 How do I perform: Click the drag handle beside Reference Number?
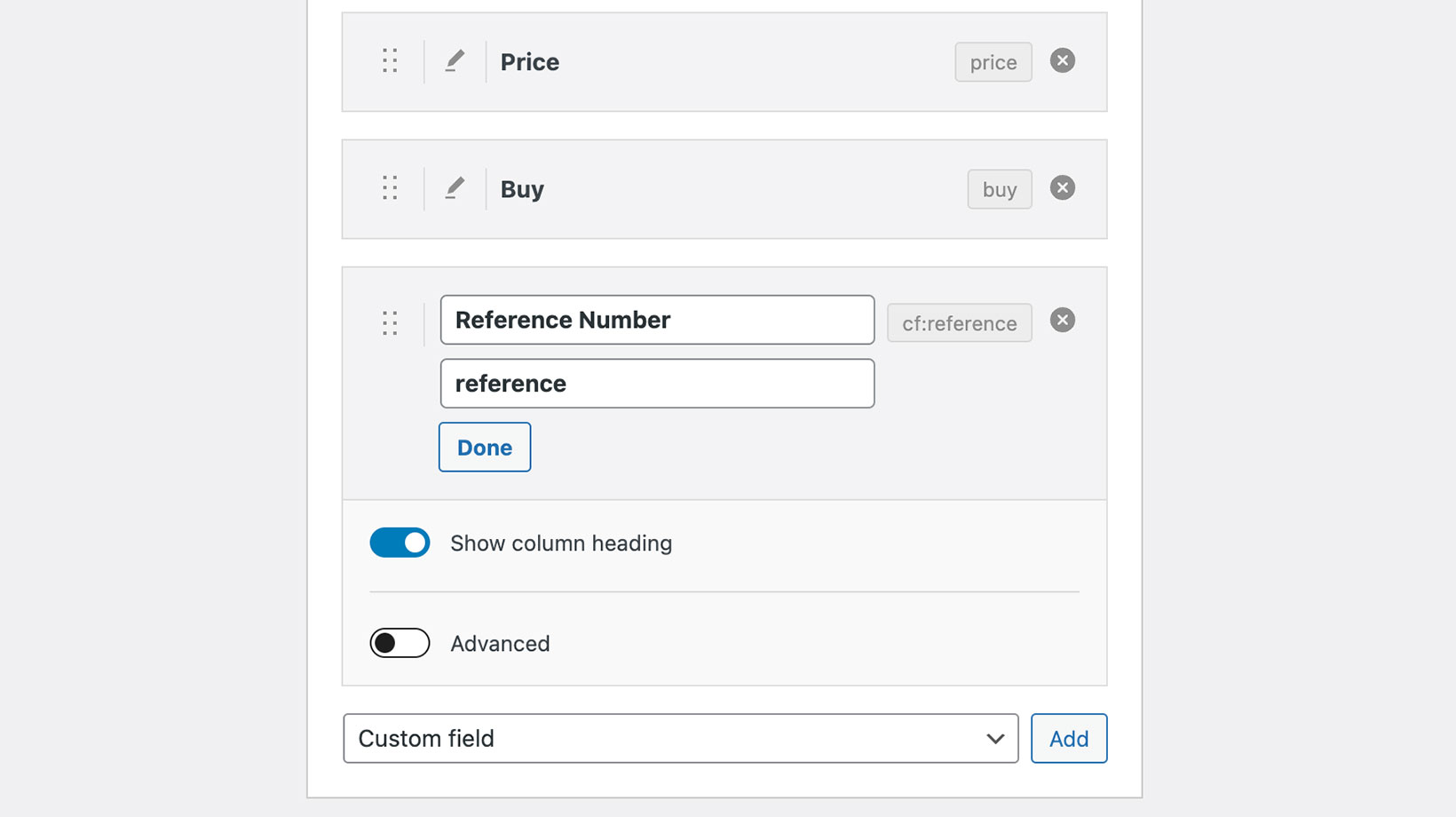point(389,323)
